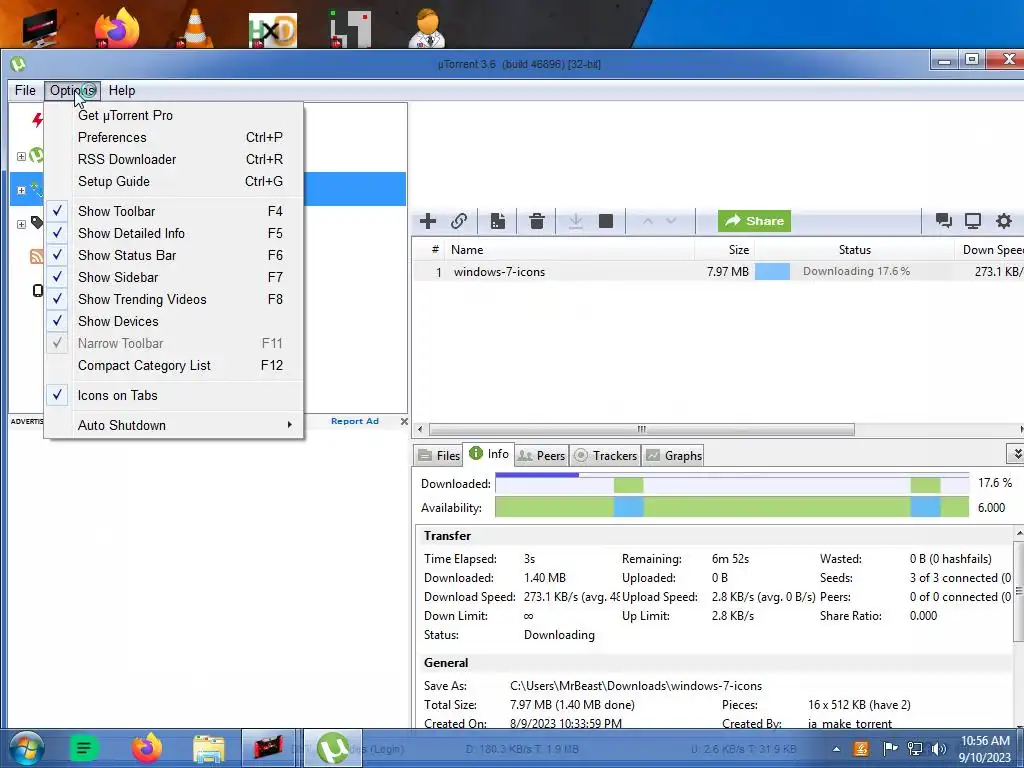The width and height of the screenshot is (1024, 768).
Task: Click the torrent list horizontal scrollbar
Action: [x=642, y=429]
